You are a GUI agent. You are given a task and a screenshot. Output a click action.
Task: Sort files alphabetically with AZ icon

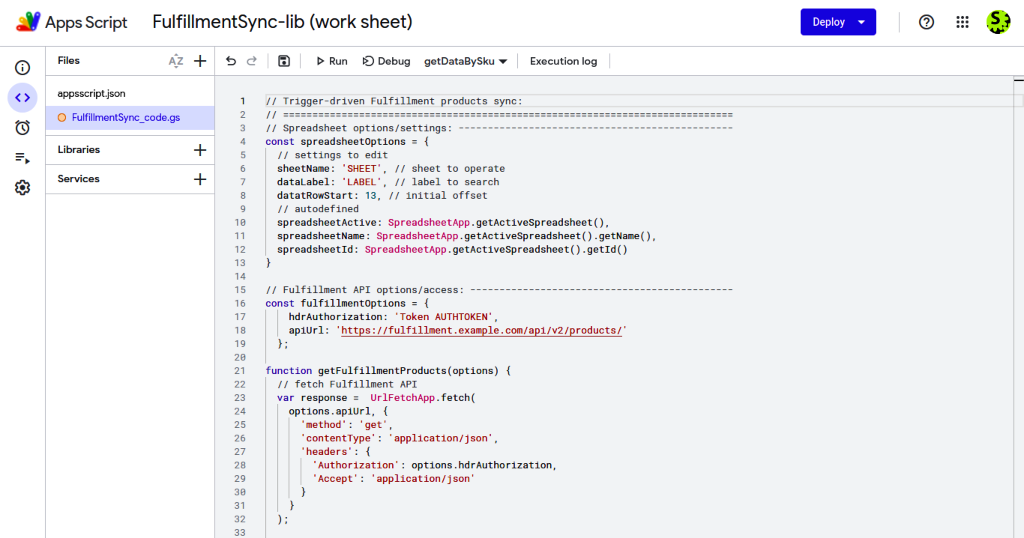coord(176,61)
